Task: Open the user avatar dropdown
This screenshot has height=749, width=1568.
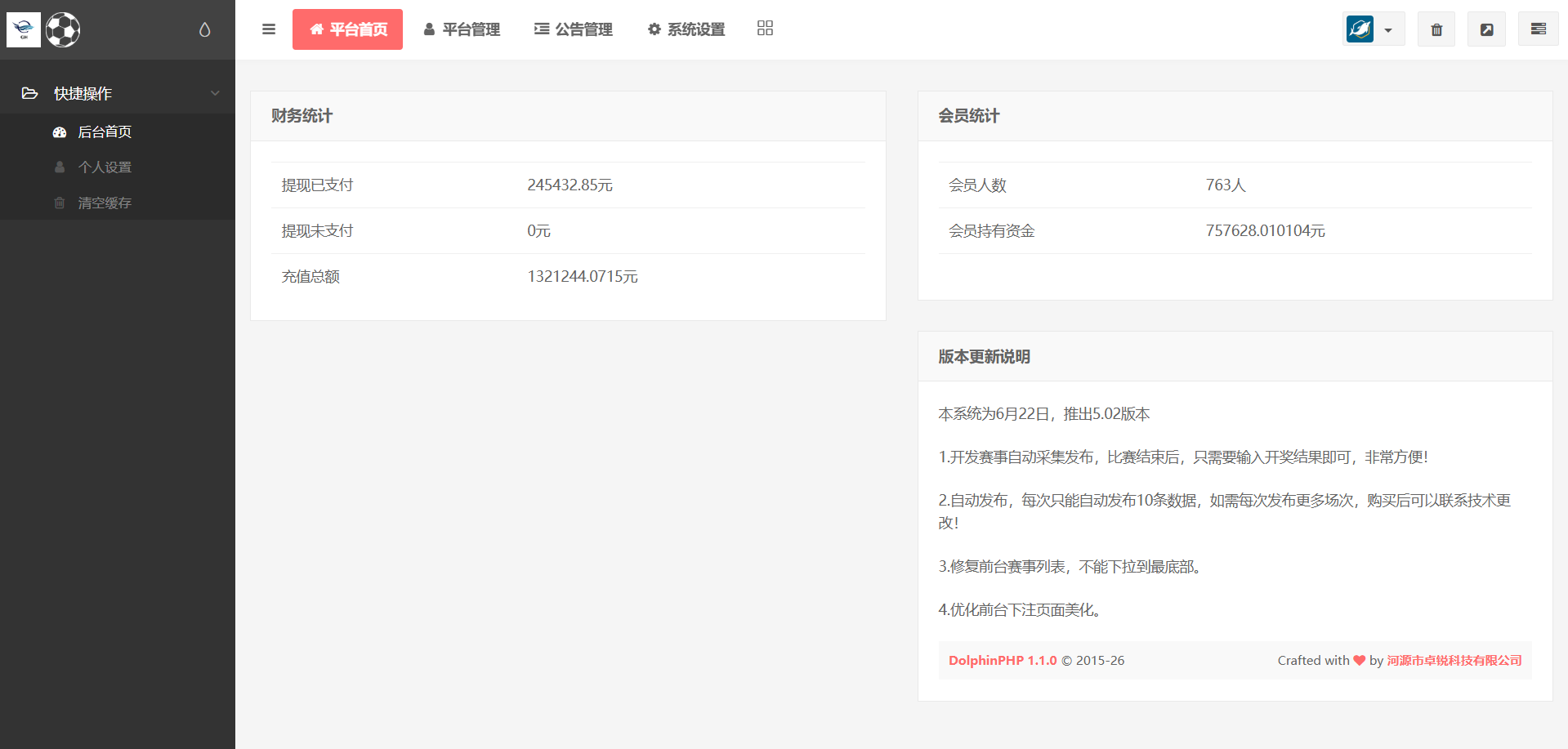Action: [1372, 29]
